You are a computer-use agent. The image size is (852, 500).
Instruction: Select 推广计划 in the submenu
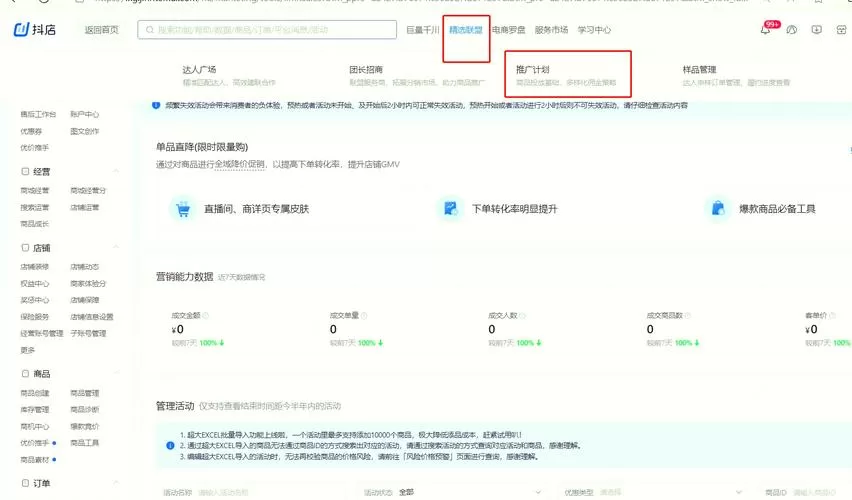[532, 70]
